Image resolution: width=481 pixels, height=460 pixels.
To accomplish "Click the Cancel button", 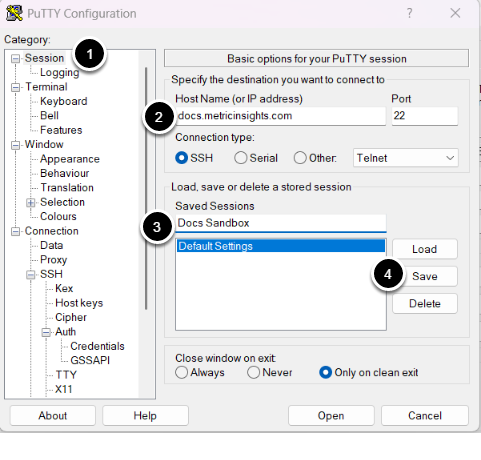I will click(425, 415).
